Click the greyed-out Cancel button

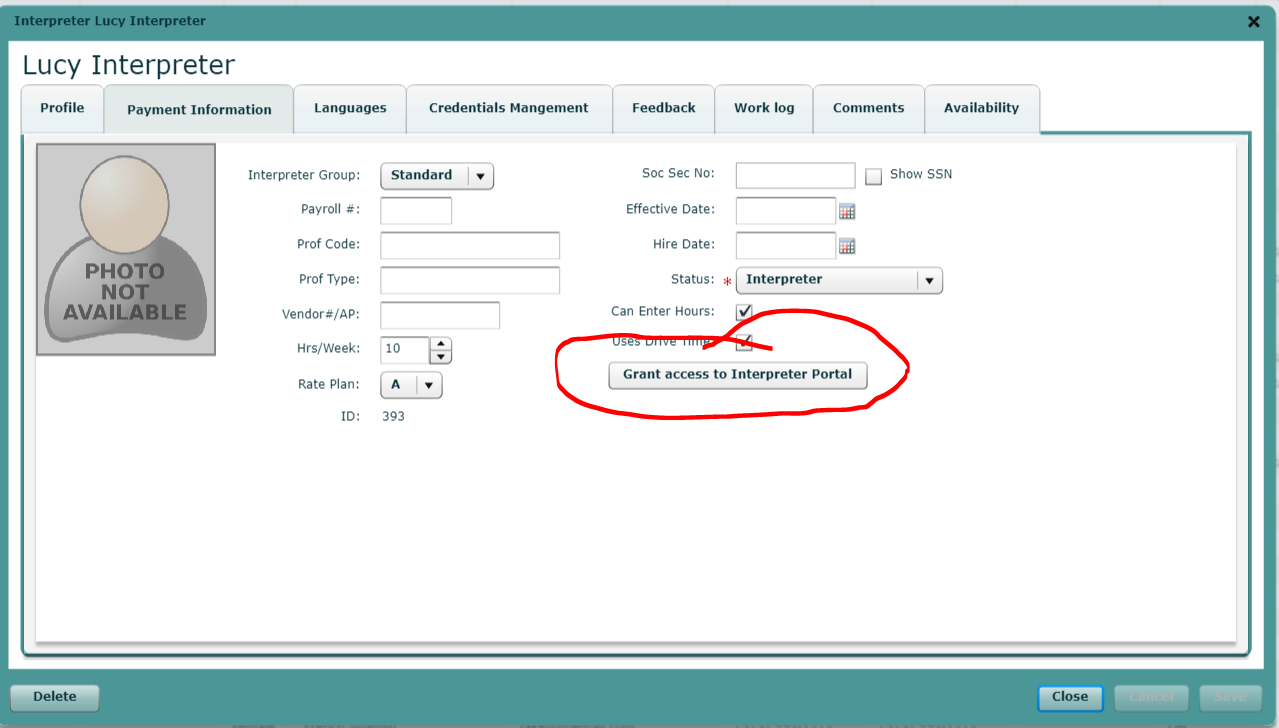(x=1151, y=697)
